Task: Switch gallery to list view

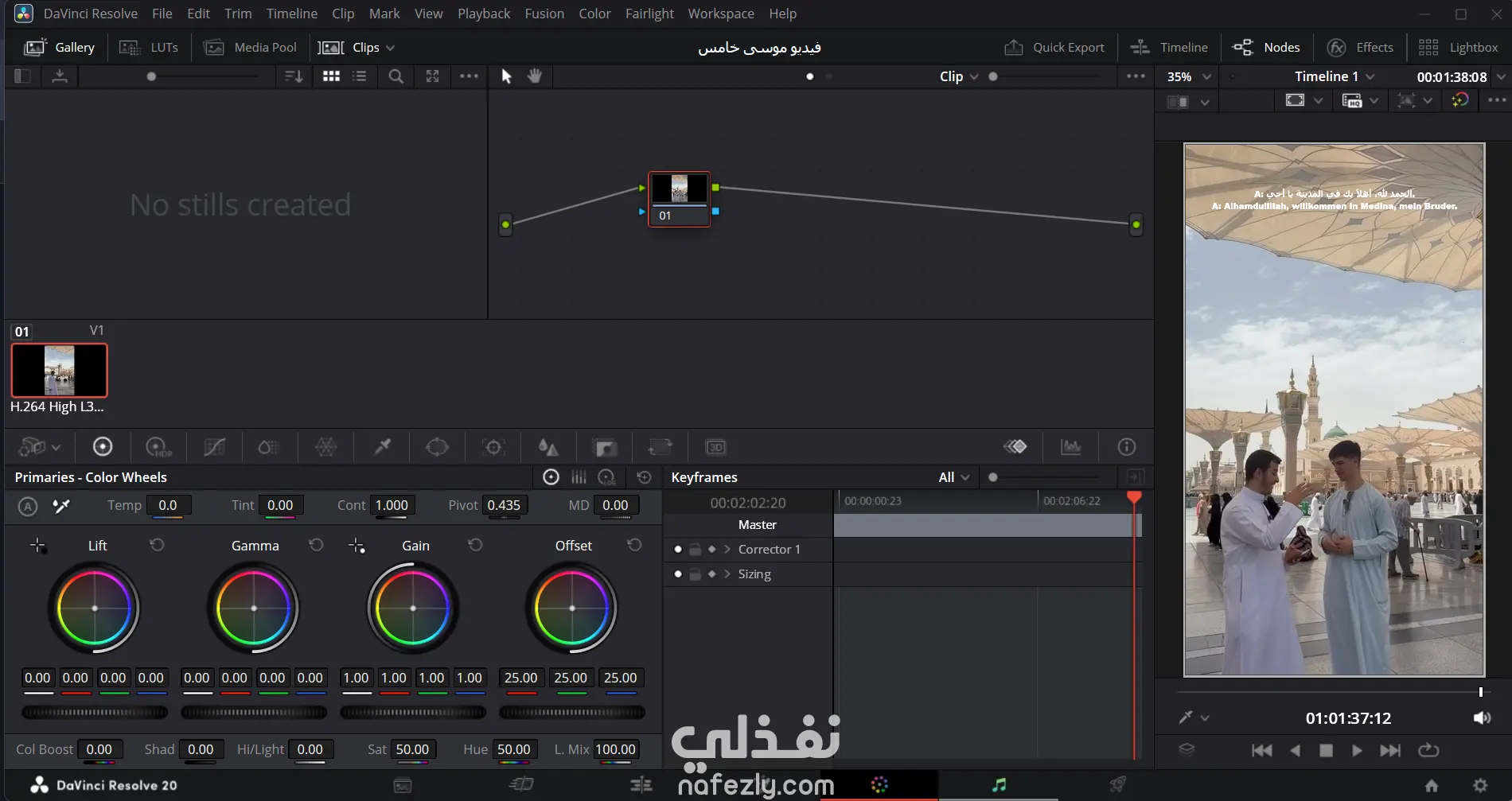Action: (x=360, y=76)
